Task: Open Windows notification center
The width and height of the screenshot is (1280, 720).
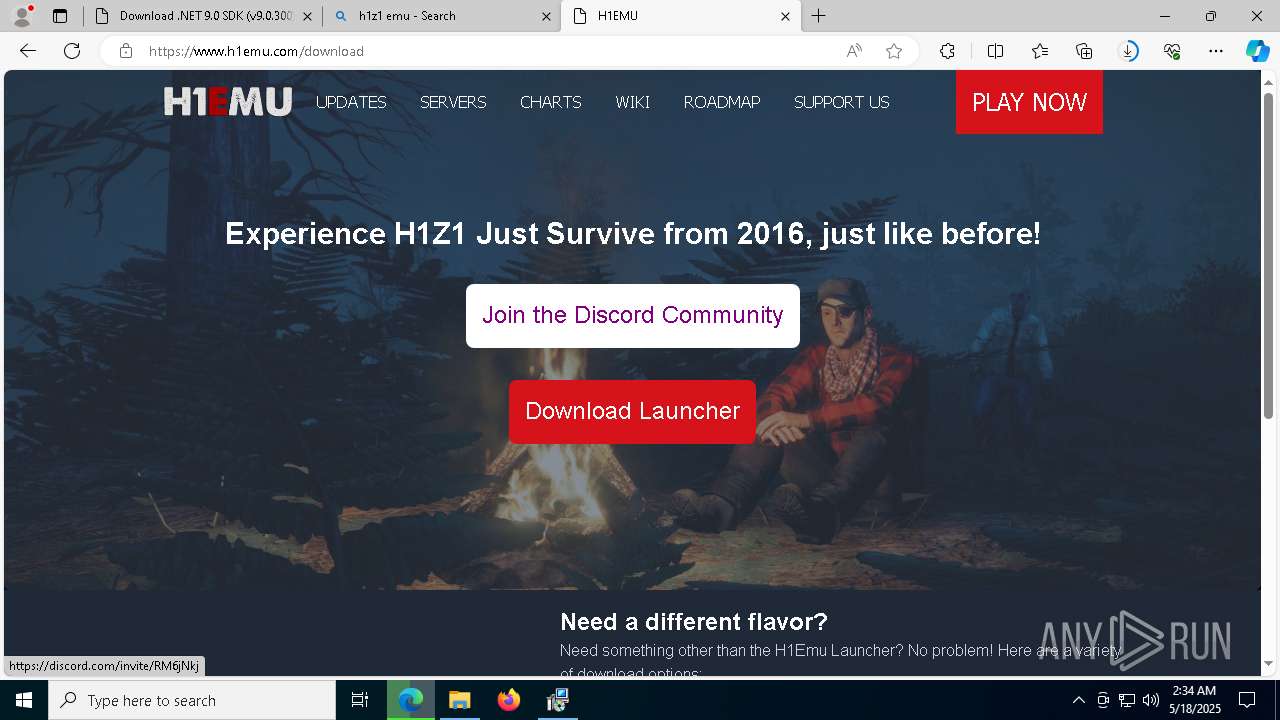Action: [x=1247, y=700]
